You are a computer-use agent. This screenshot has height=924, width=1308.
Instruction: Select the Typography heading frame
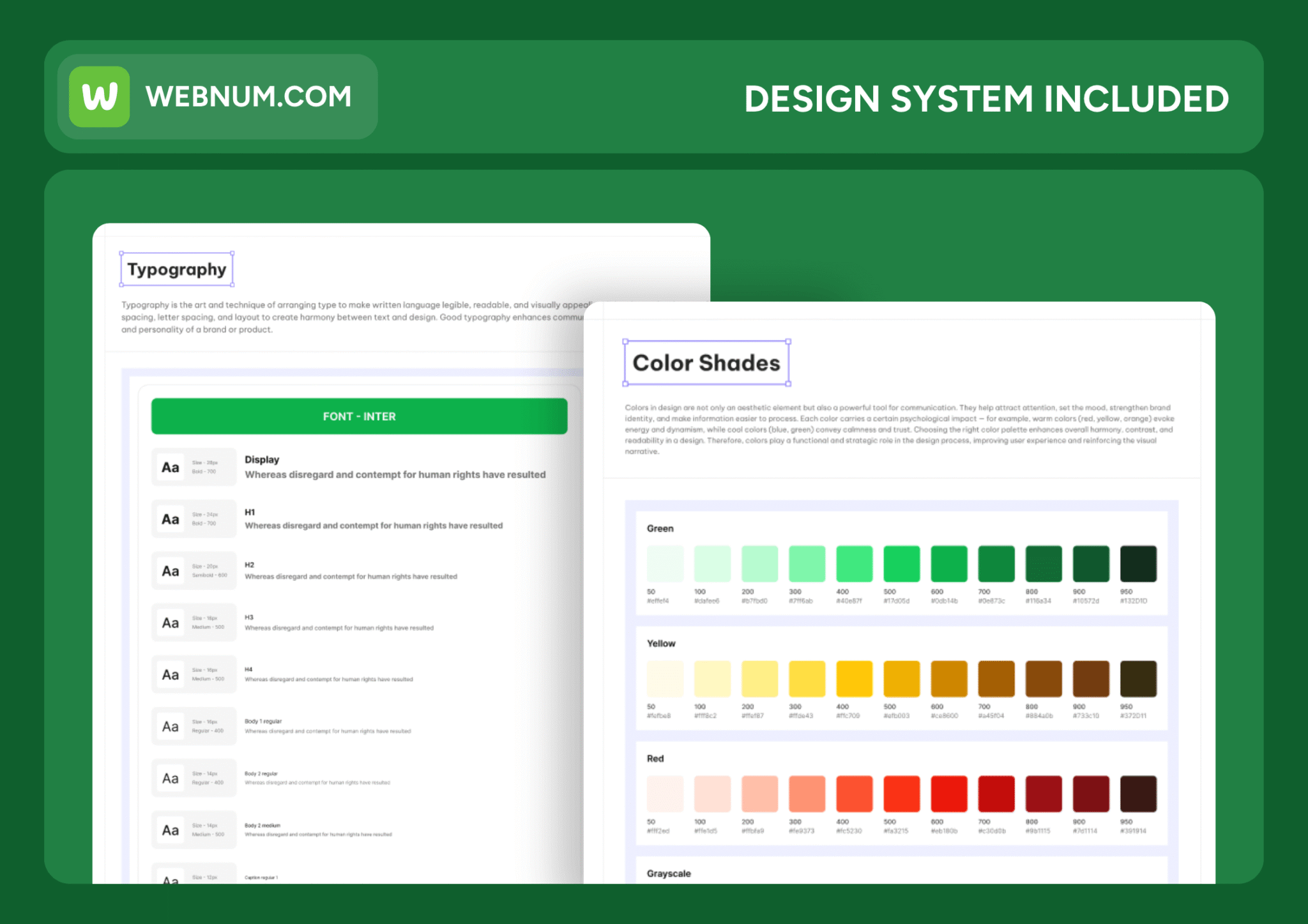click(x=176, y=269)
